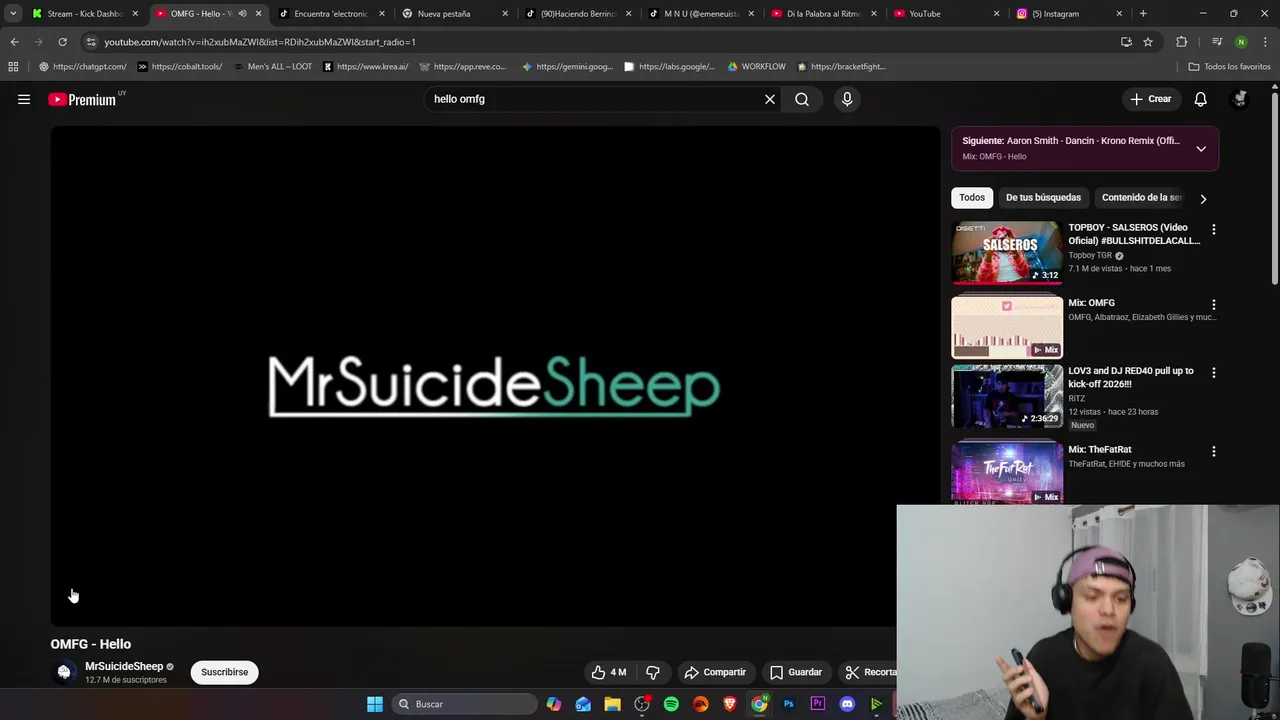Click the Suscribirse button

click(224, 672)
